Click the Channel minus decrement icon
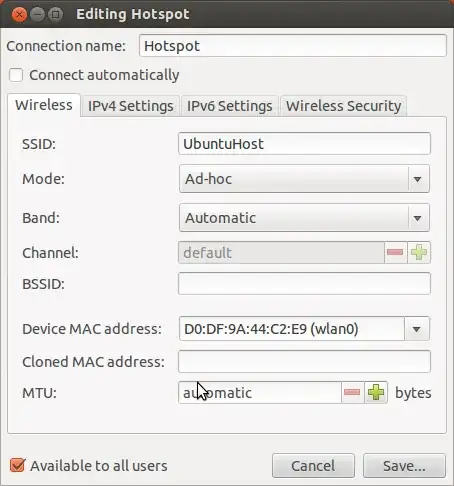454x486 pixels. click(x=395, y=252)
